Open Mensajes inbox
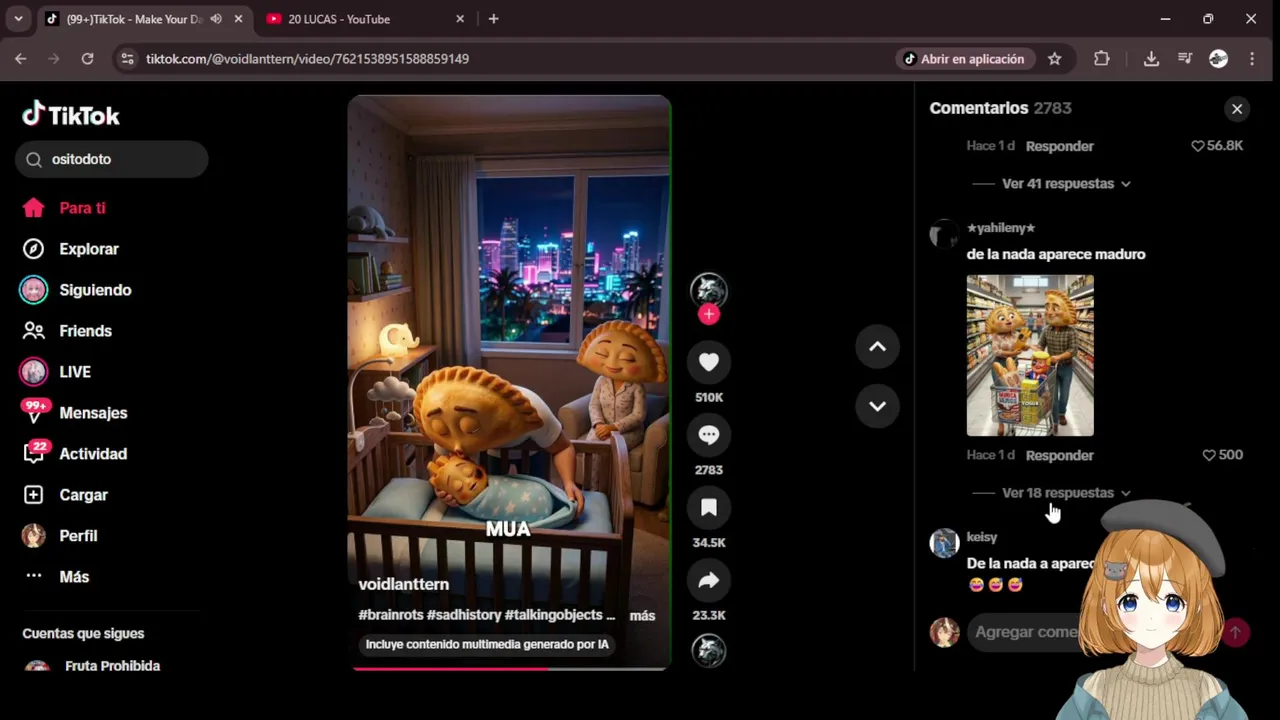This screenshot has width=1280, height=720. tap(74, 413)
